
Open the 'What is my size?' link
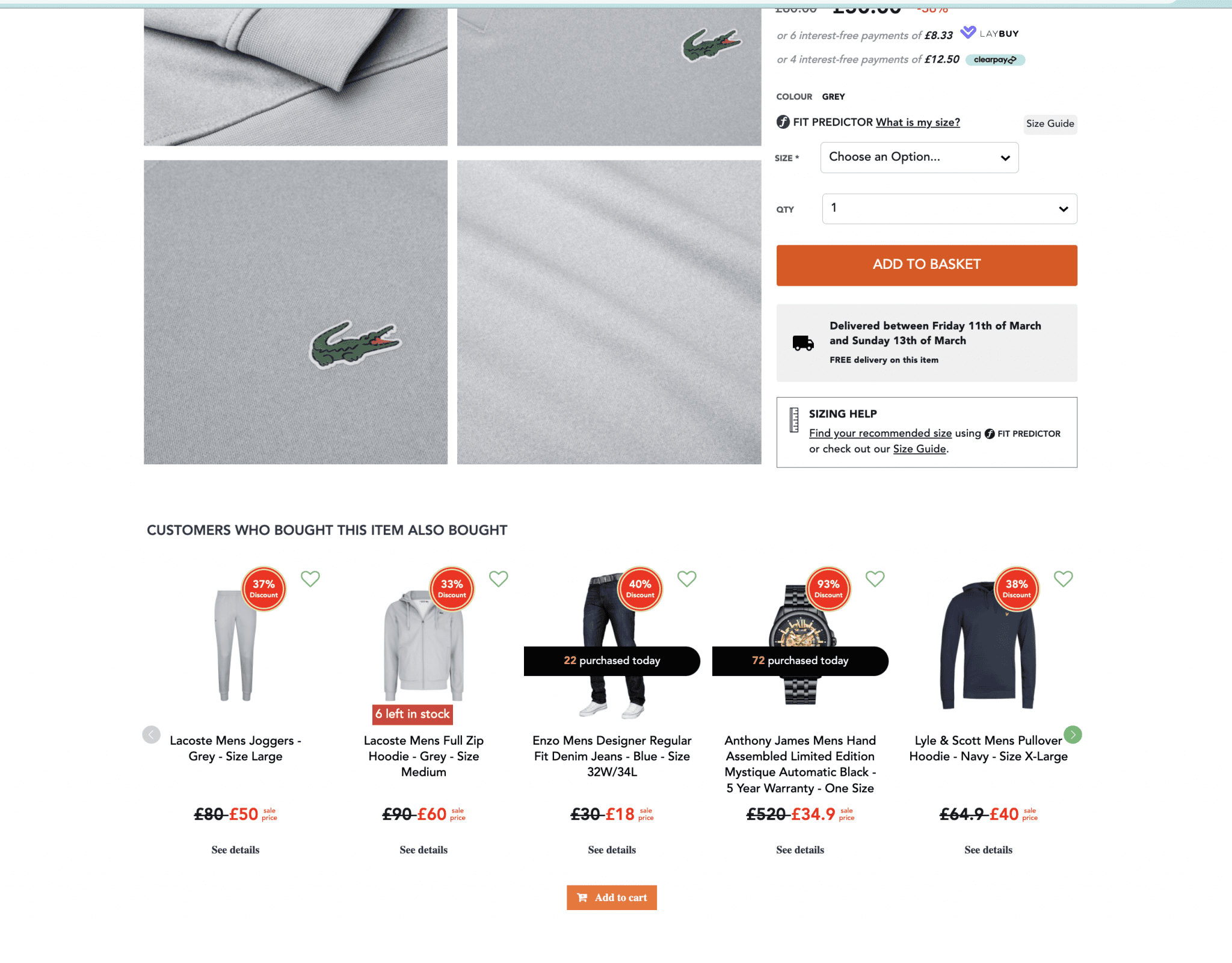(917, 122)
